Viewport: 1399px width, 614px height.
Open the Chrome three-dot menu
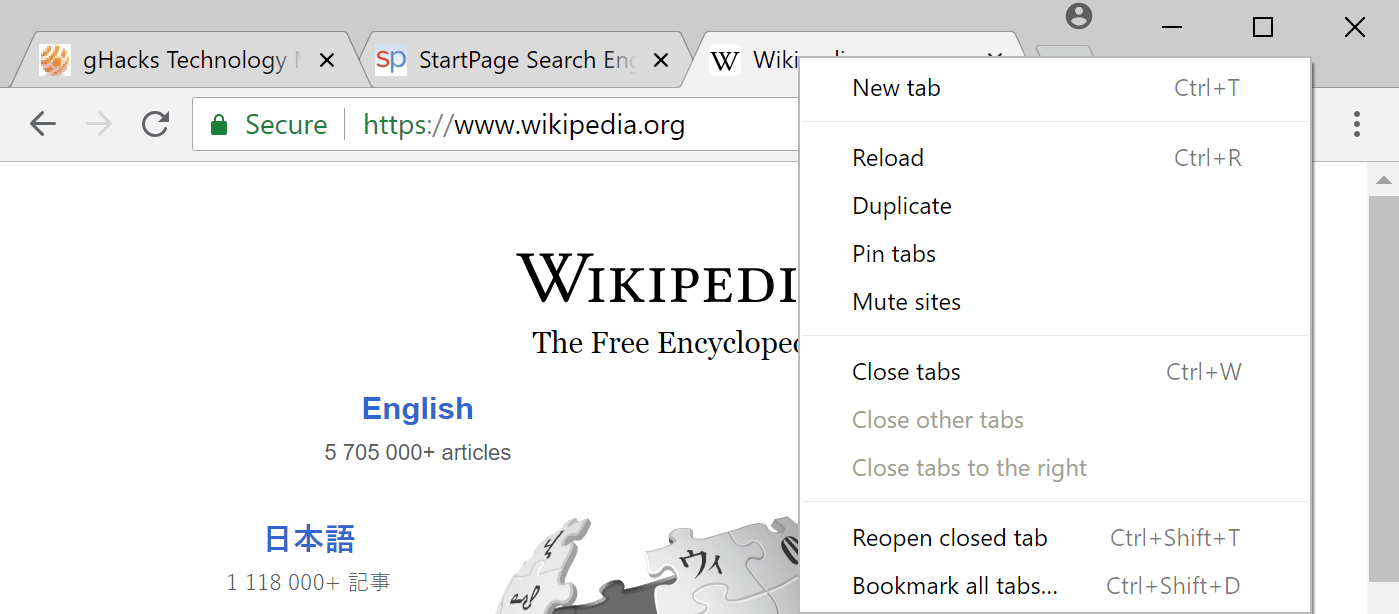click(x=1356, y=124)
